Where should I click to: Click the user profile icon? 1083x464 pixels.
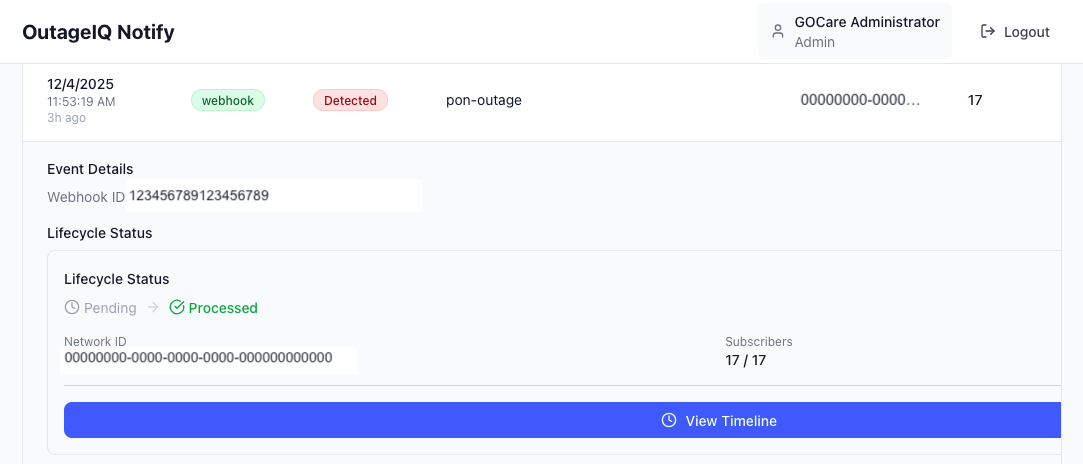(x=778, y=31)
